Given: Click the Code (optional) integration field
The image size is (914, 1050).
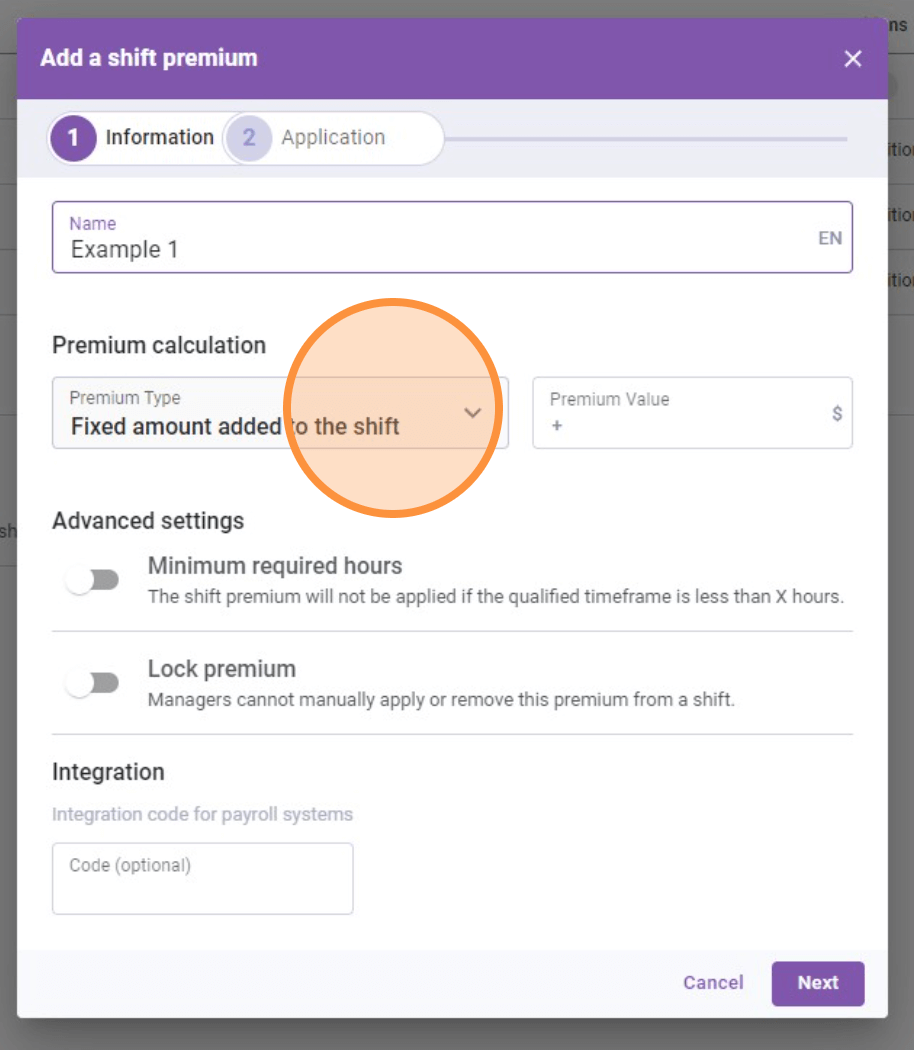Looking at the screenshot, I should pos(202,878).
